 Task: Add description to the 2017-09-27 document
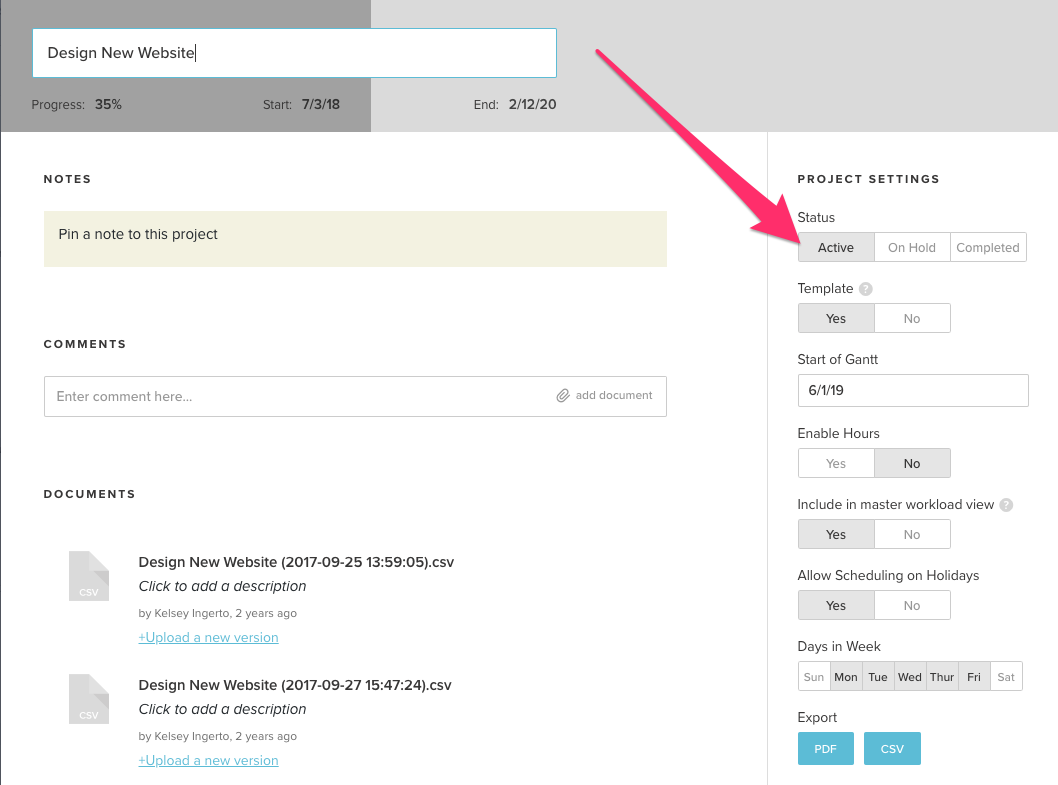point(223,709)
